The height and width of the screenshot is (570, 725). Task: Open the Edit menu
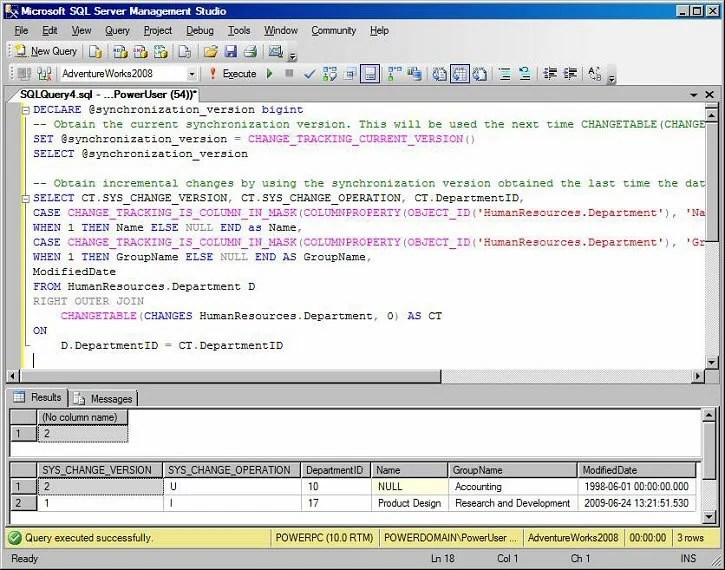coord(49,31)
